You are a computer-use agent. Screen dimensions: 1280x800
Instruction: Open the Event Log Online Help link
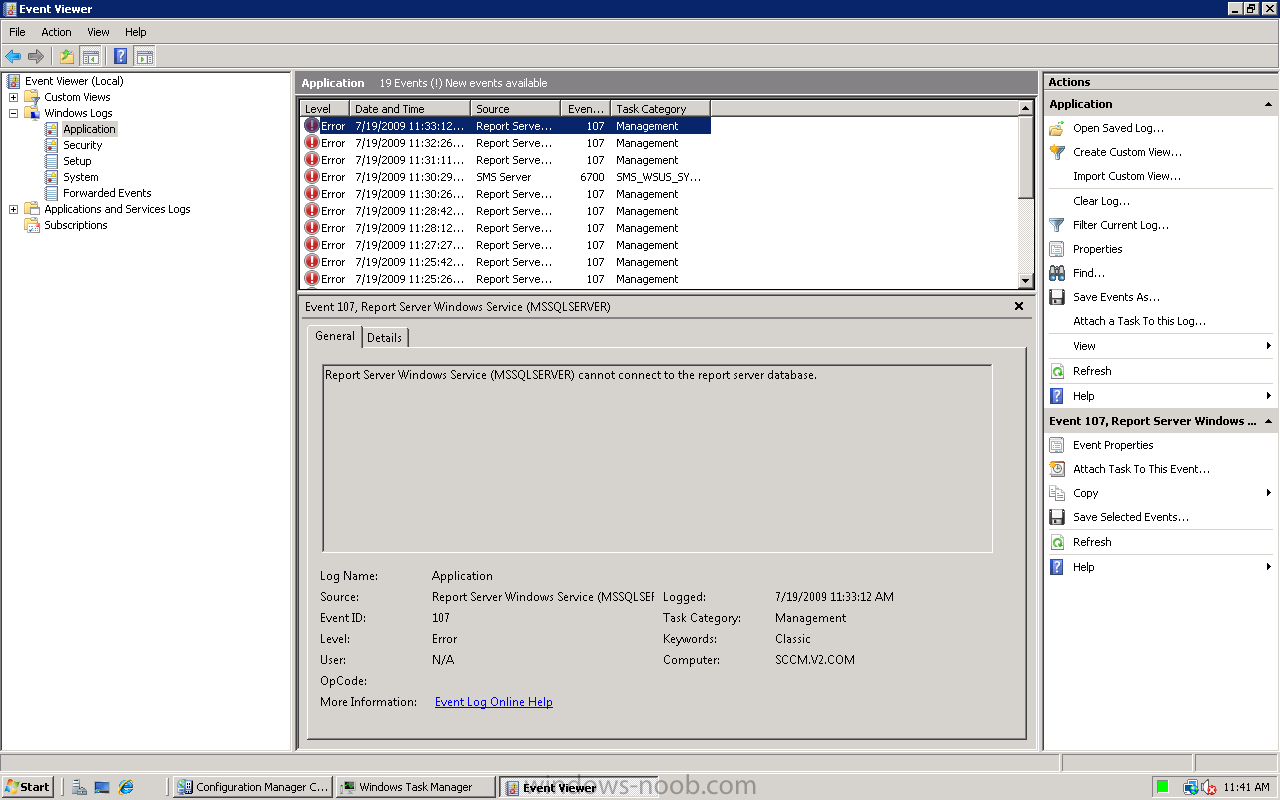(x=494, y=702)
